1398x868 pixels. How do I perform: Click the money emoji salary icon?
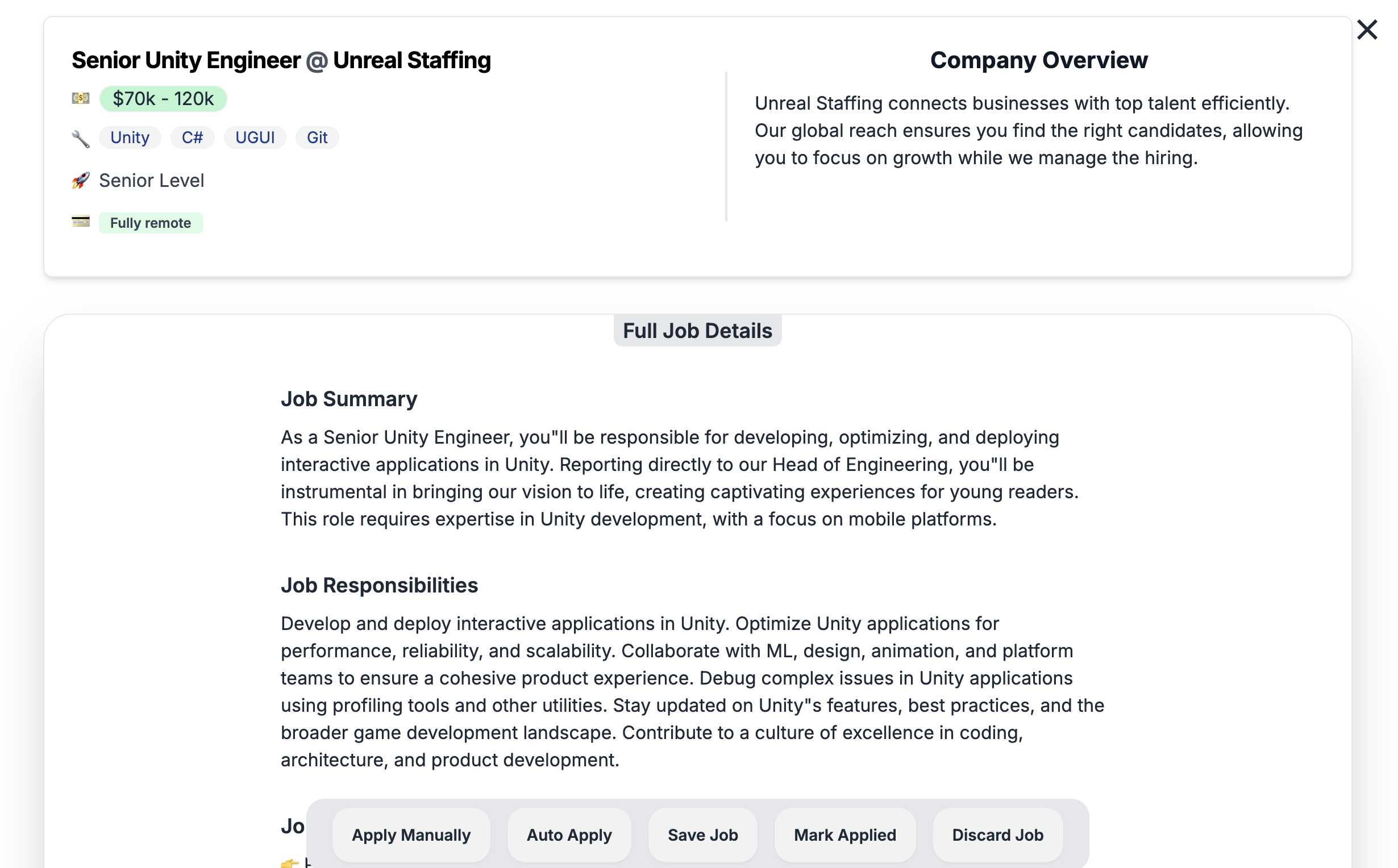point(80,98)
